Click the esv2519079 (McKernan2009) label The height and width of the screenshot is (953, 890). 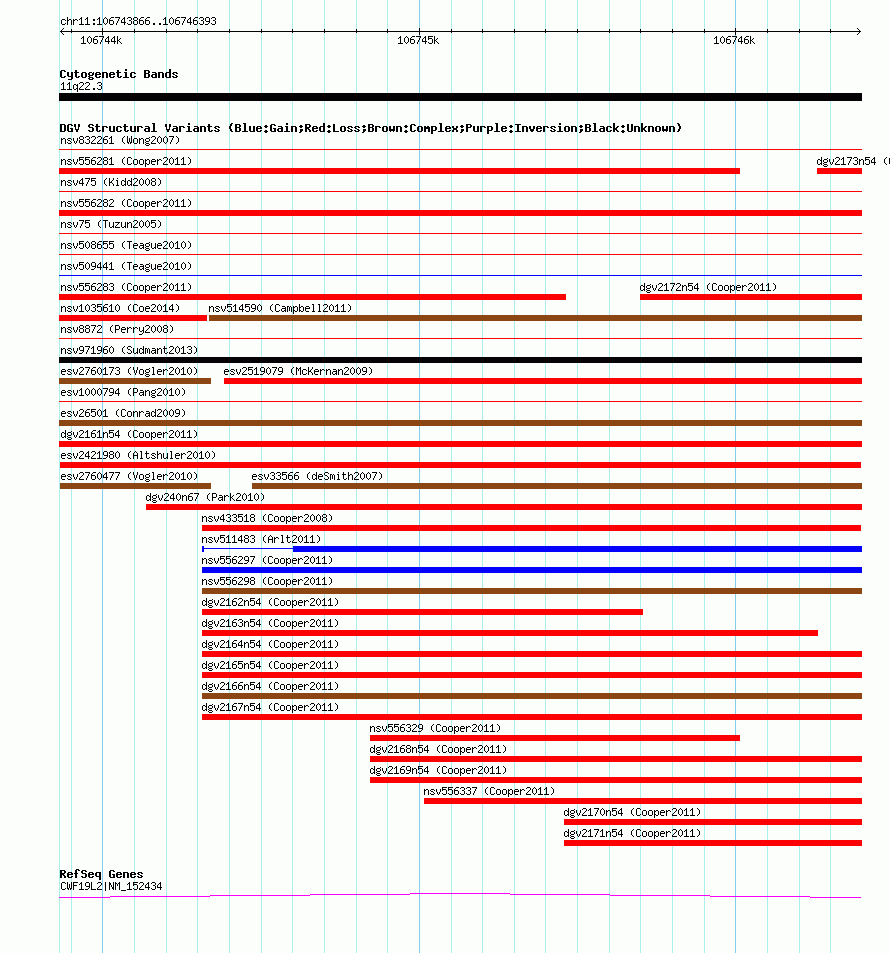(x=298, y=371)
